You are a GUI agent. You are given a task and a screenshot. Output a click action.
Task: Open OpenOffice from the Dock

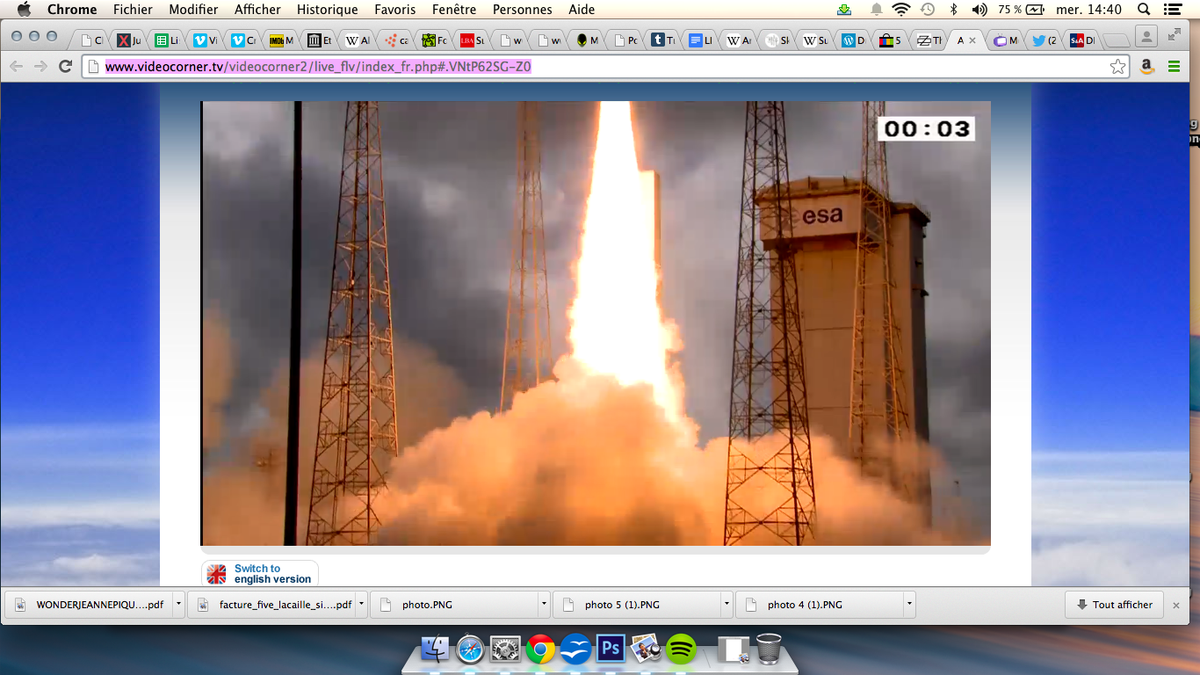(576, 649)
